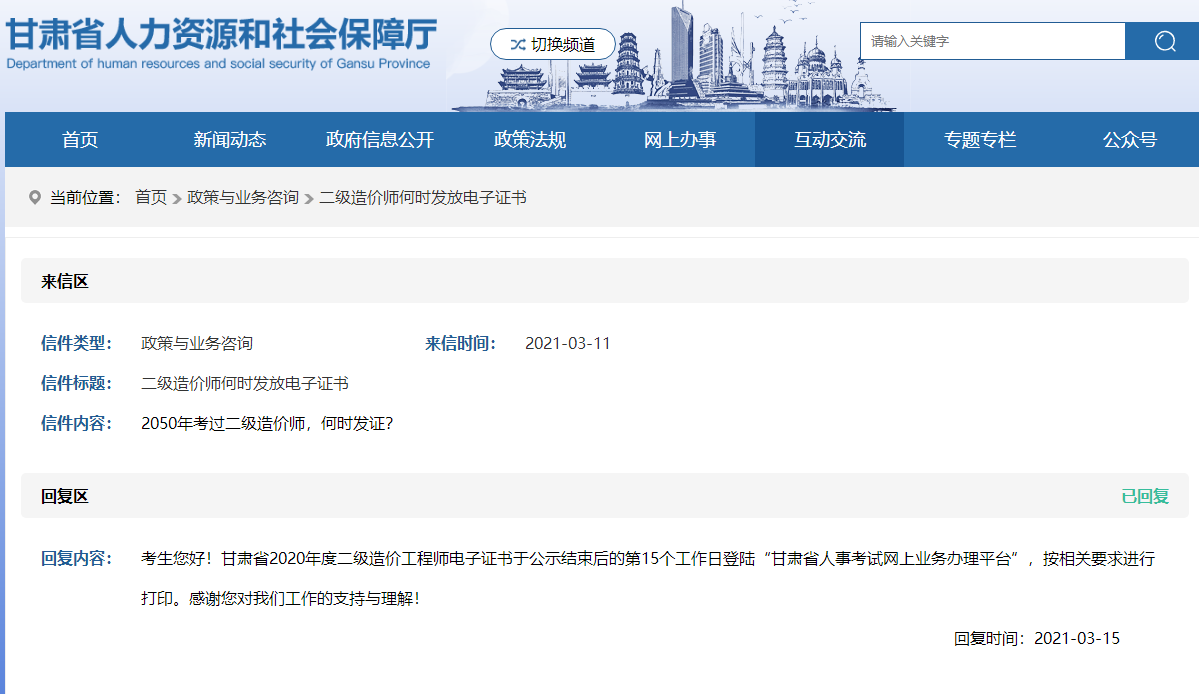Click the 二级造价师何时发放电子证书 breadcrumb item
Viewport: 1199px width, 694px height.
423,198
